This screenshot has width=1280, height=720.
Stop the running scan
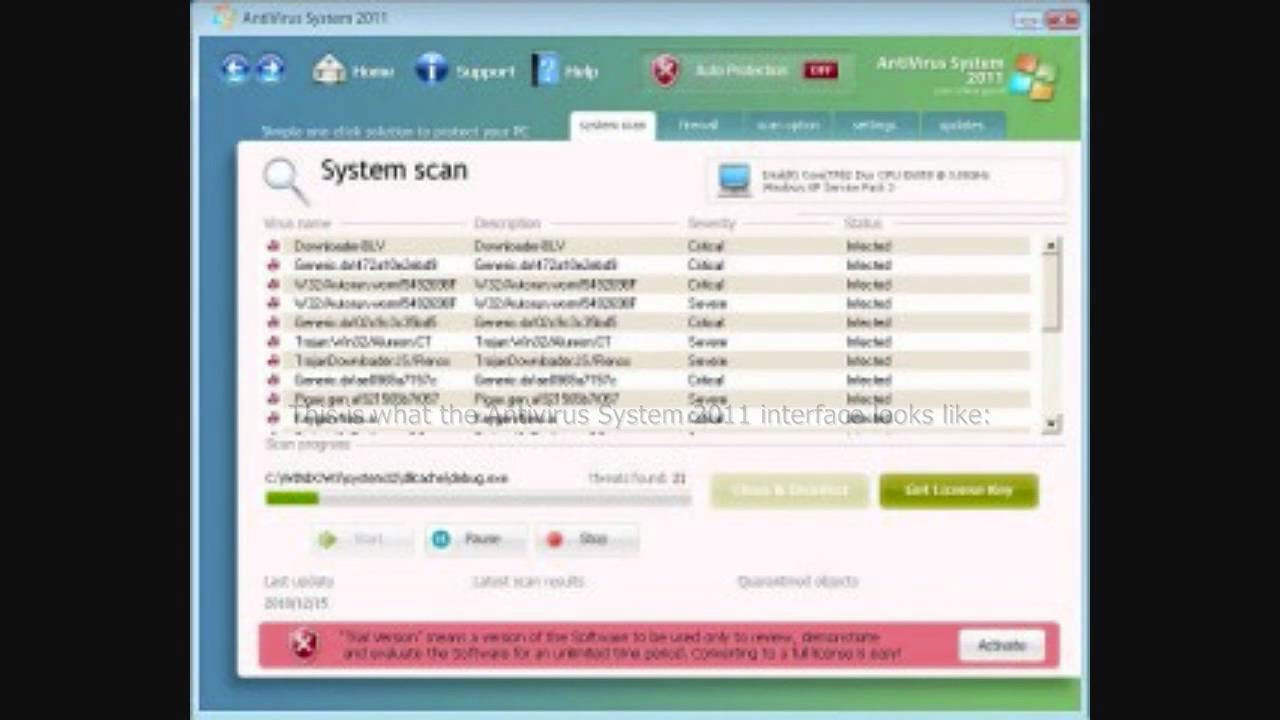click(587, 540)
